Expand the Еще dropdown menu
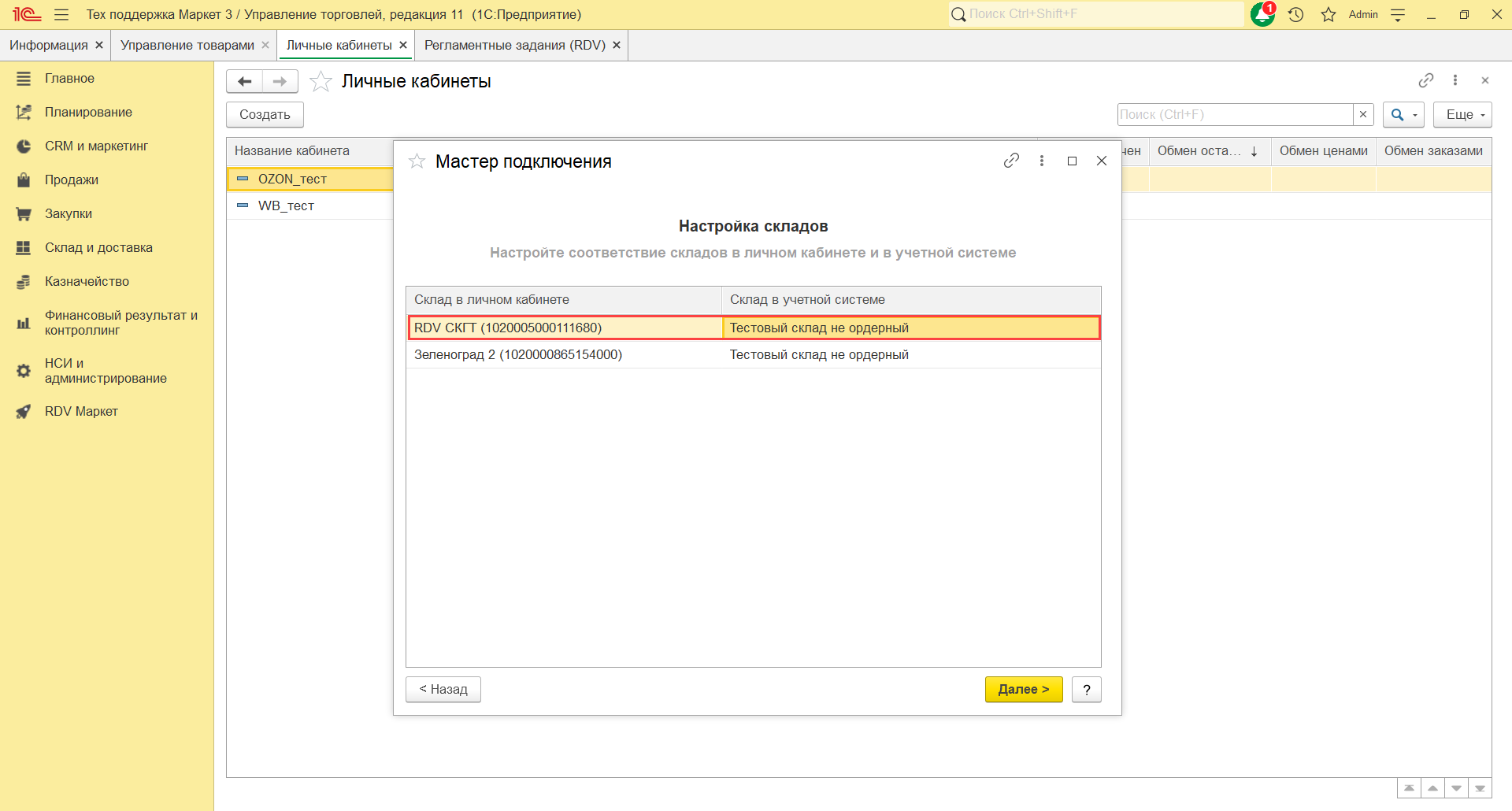 pyautogui.click(x=1462, y=114)
